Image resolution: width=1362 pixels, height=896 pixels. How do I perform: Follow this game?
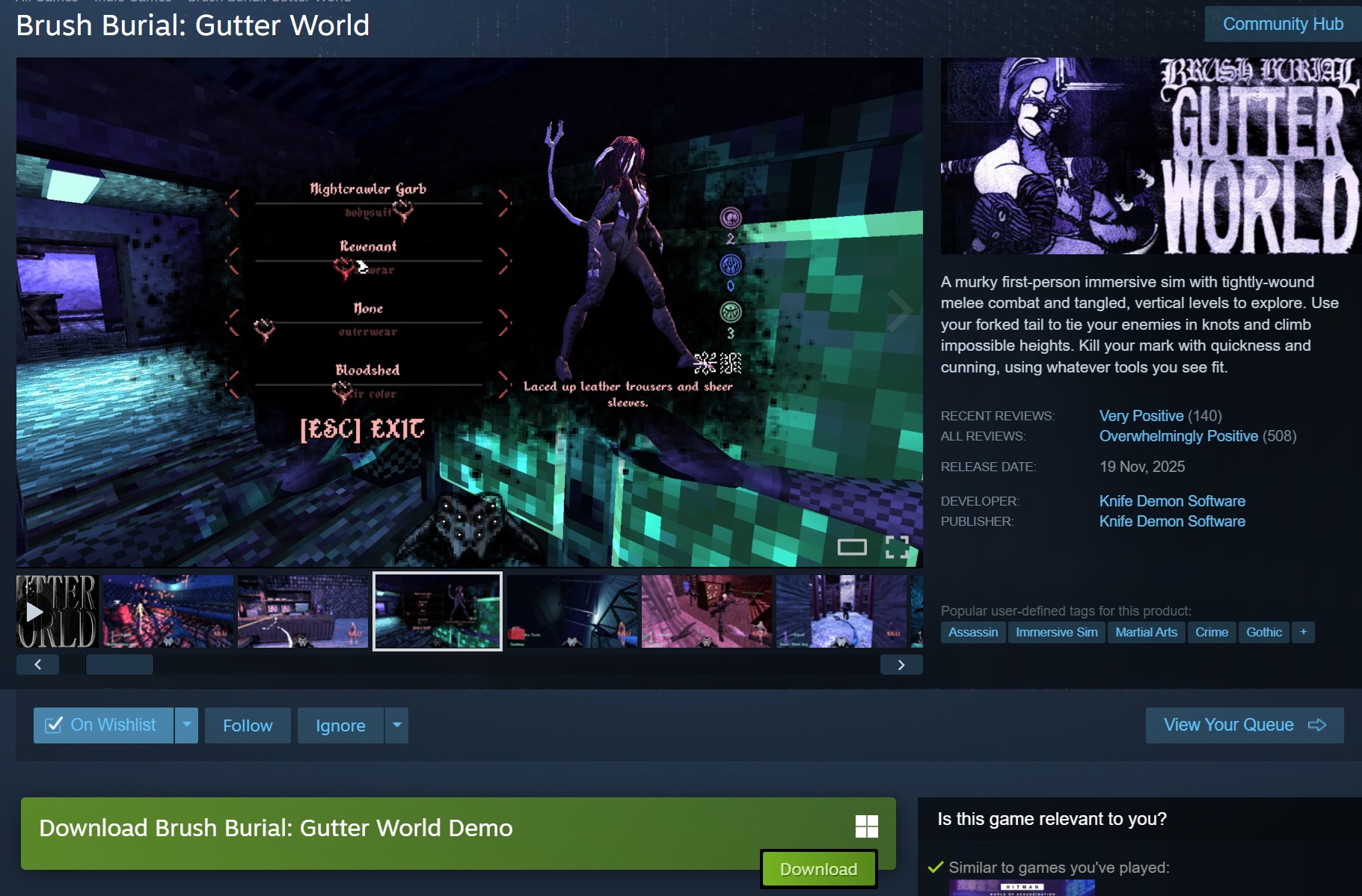click(248, 725)
